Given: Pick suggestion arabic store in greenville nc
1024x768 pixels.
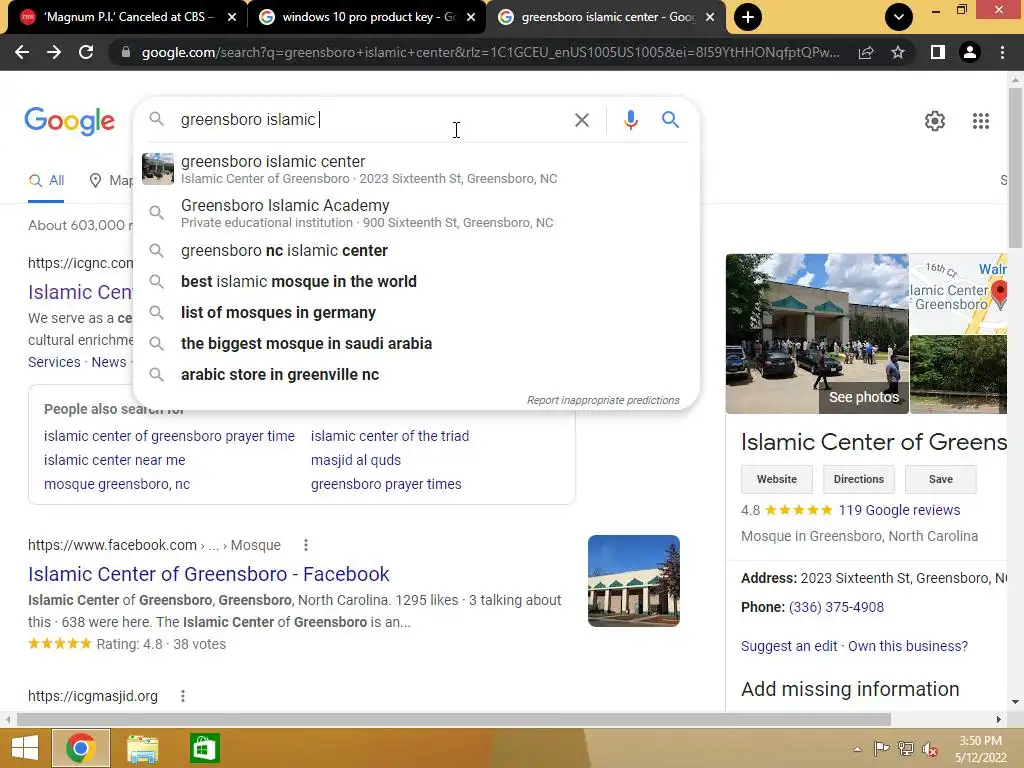Looking at the screenshot, I should [417, 375].
